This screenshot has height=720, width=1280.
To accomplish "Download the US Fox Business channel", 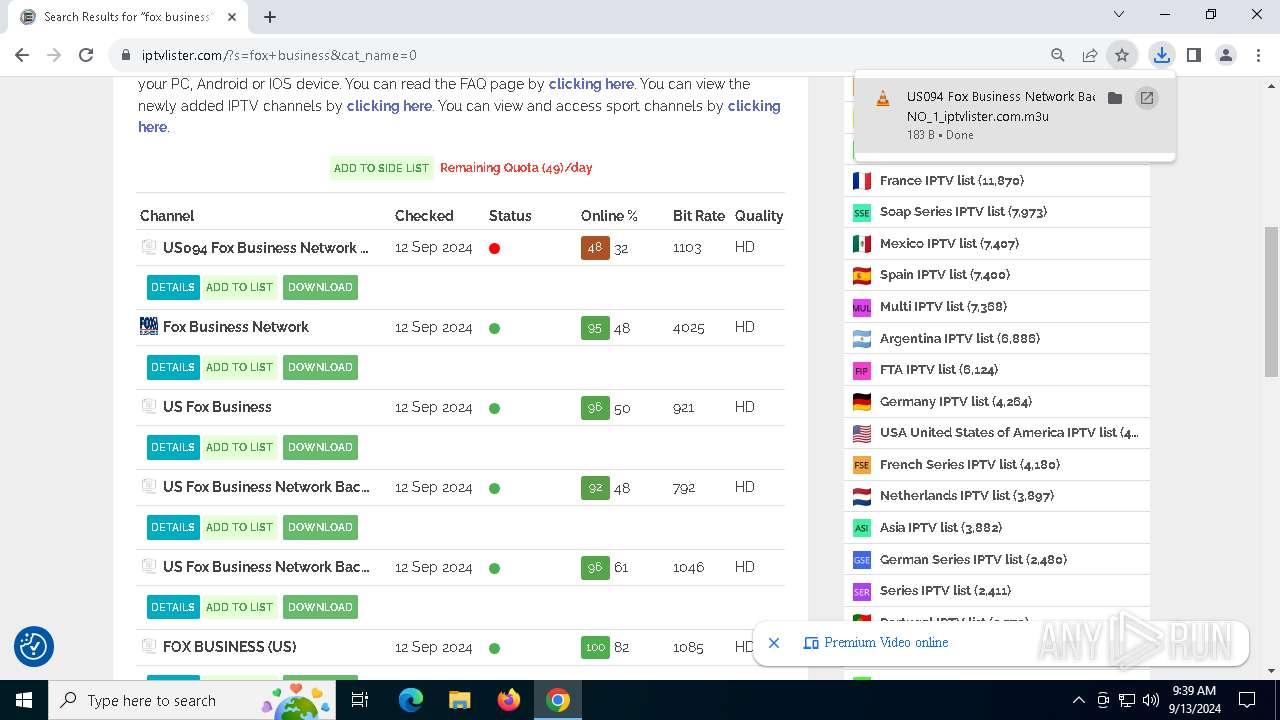I will (320, 447).
